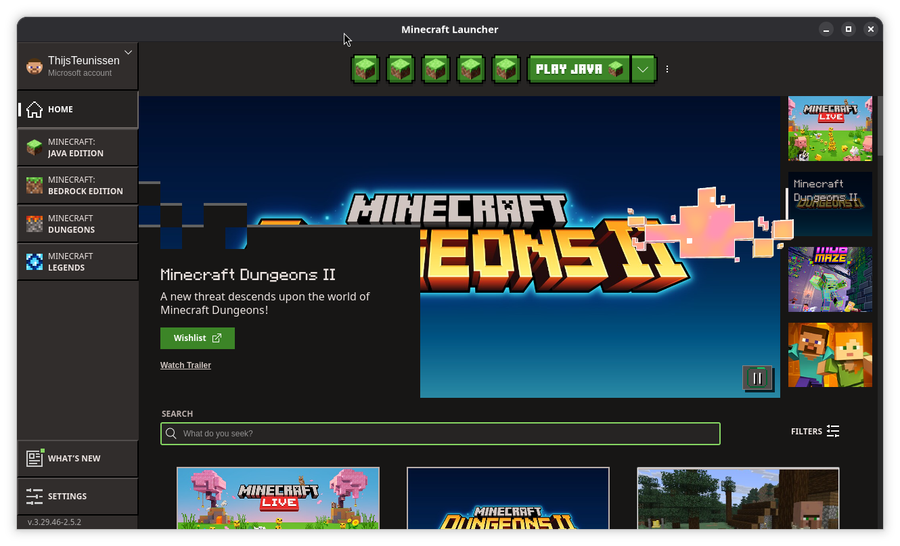Open the three-dot more options menu

point(667,69)
